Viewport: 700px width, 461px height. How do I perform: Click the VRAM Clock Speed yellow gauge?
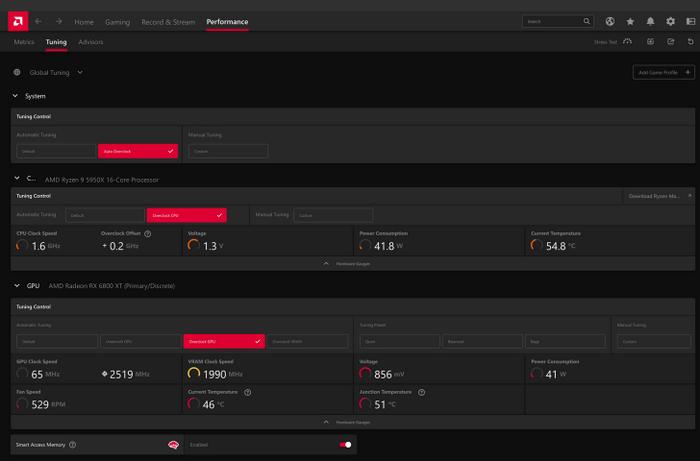pyautogui.click(x=194, y=374)
